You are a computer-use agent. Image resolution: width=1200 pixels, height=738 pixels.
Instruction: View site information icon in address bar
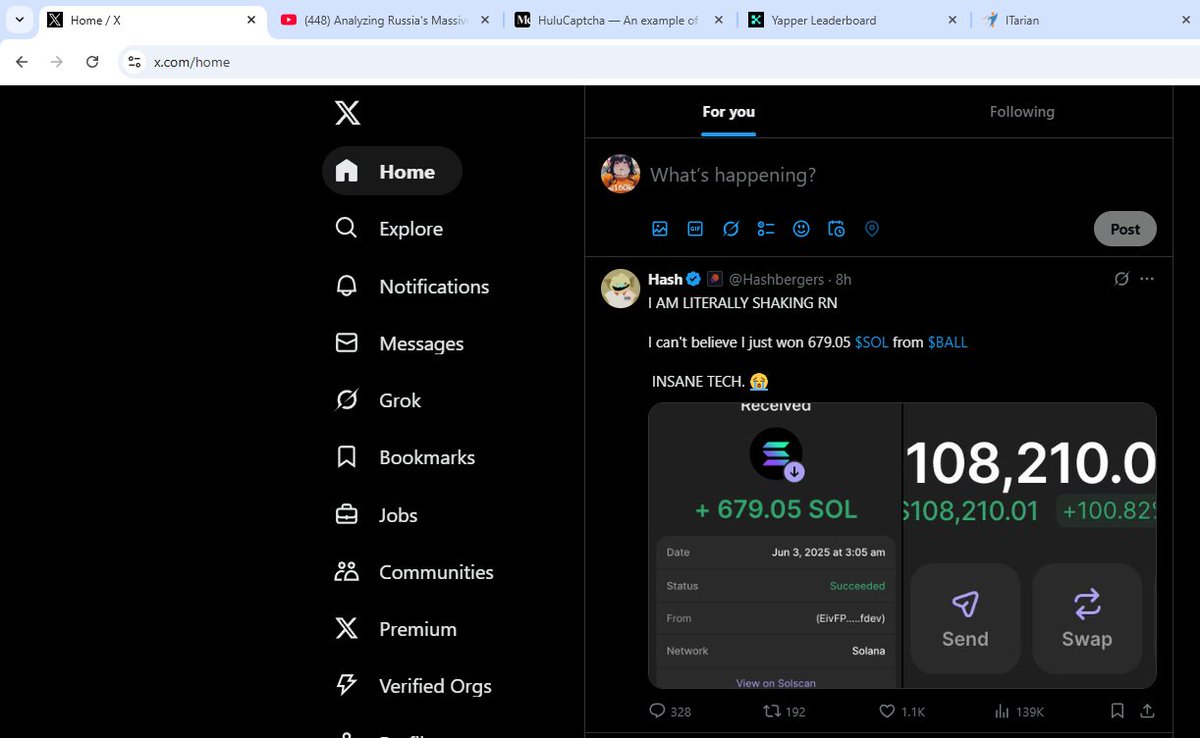point(134,62)
